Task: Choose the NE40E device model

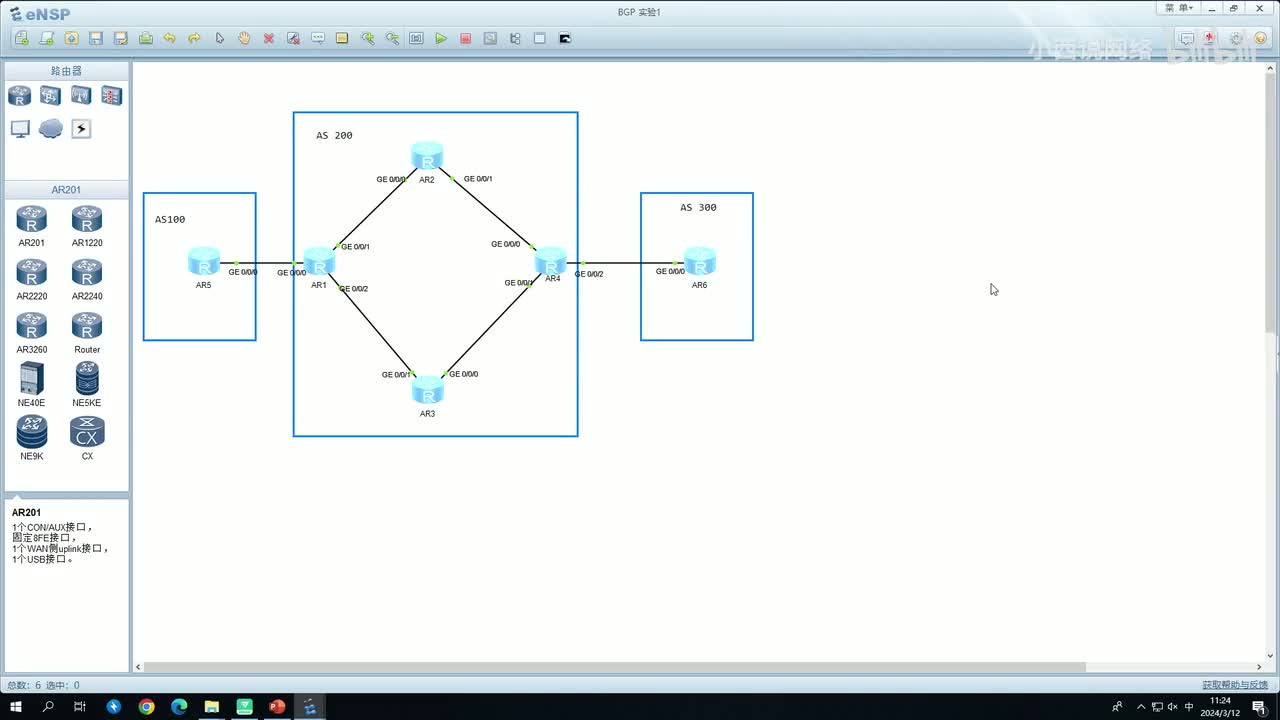Action: 32,385
